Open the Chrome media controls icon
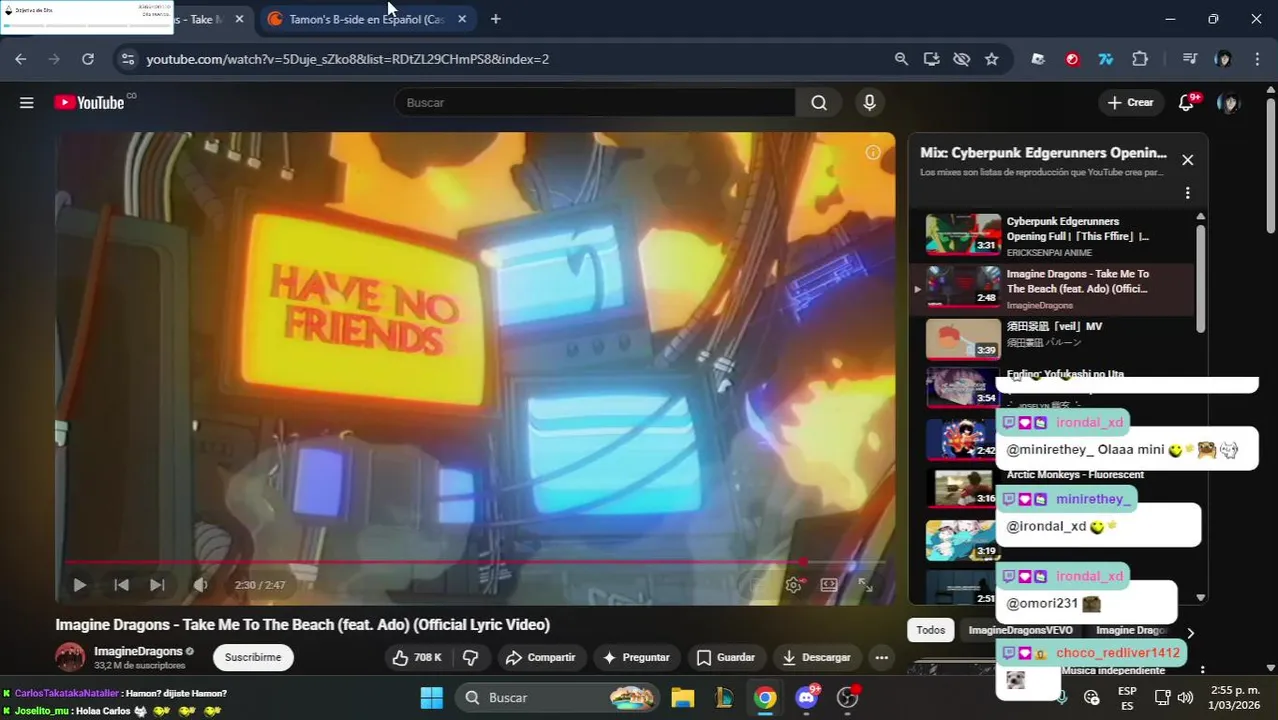Image resolution: width=1278 pixels, height=720 pixels. (1189, 59)
